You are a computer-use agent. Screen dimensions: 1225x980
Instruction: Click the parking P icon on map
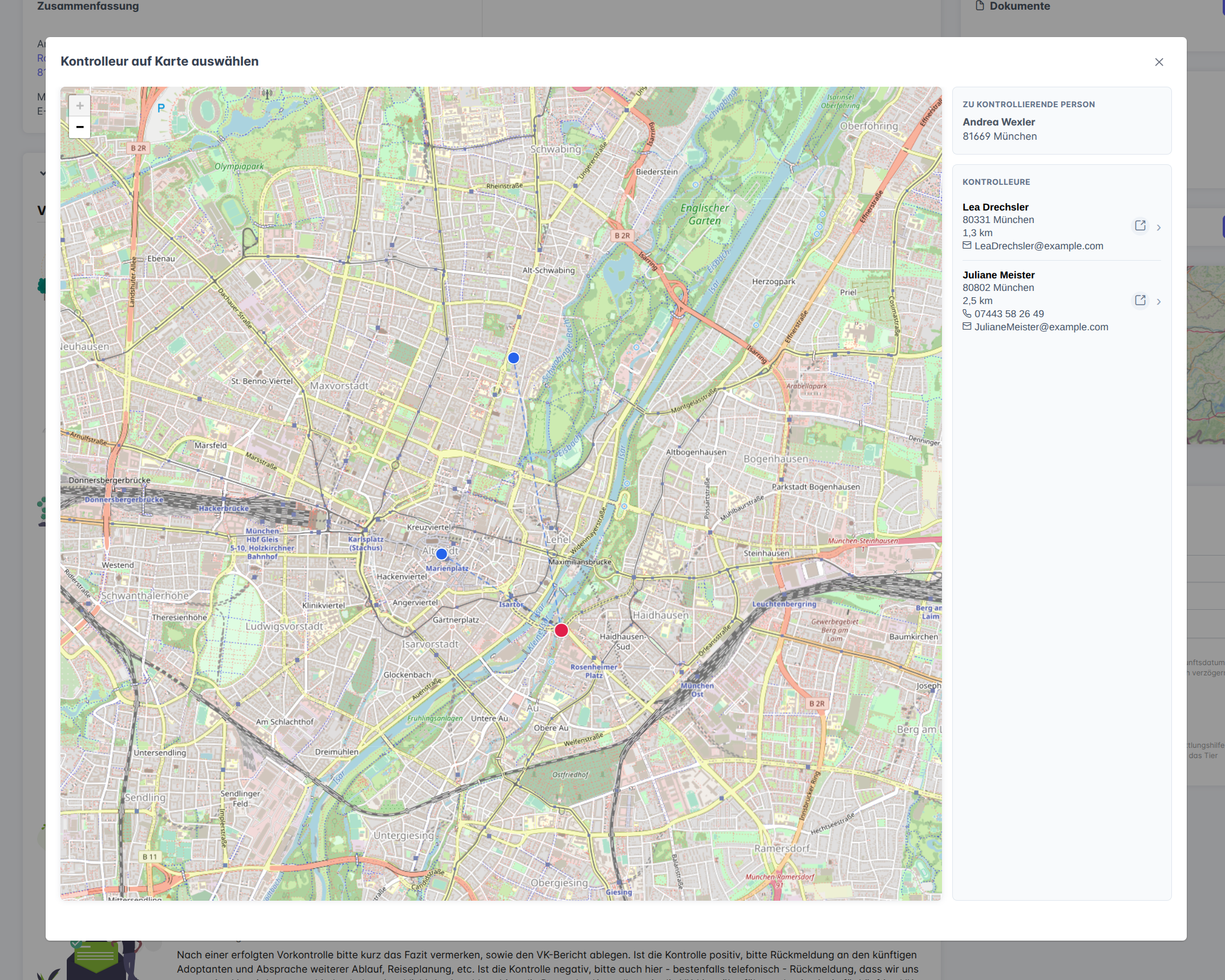[x=161, y=108]
